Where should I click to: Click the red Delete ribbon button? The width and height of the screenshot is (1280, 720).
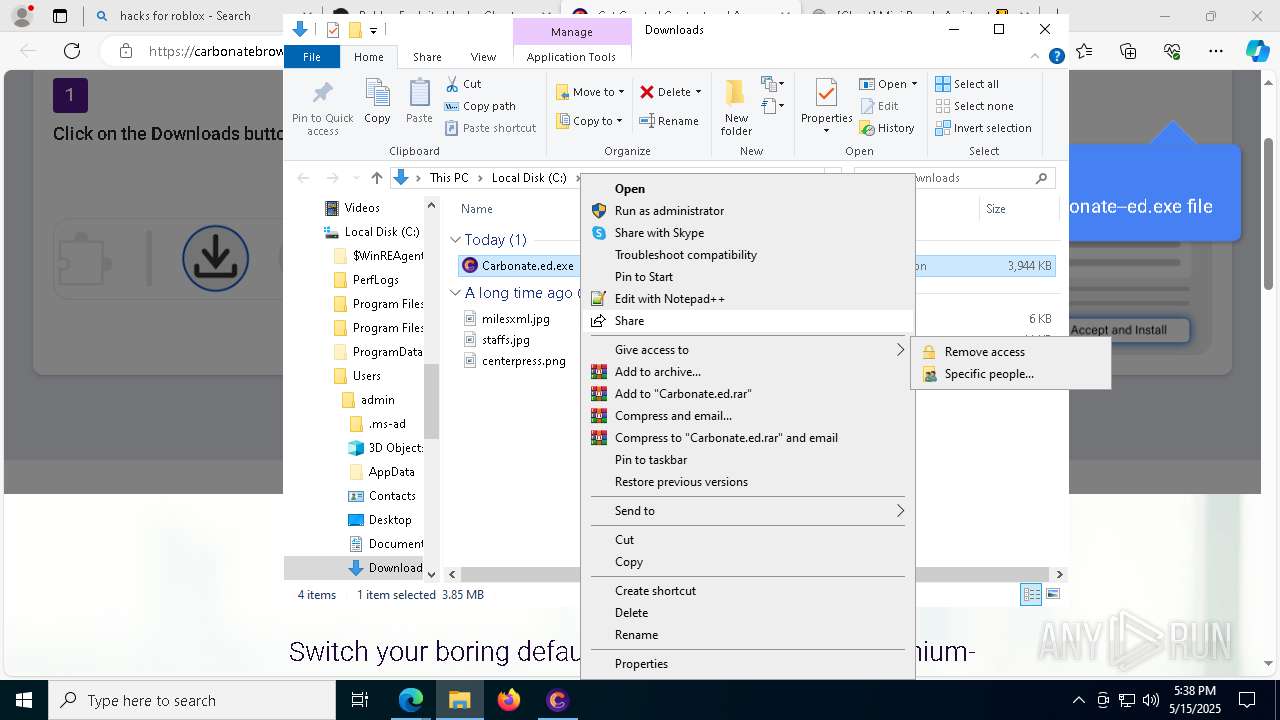[665, 92]
